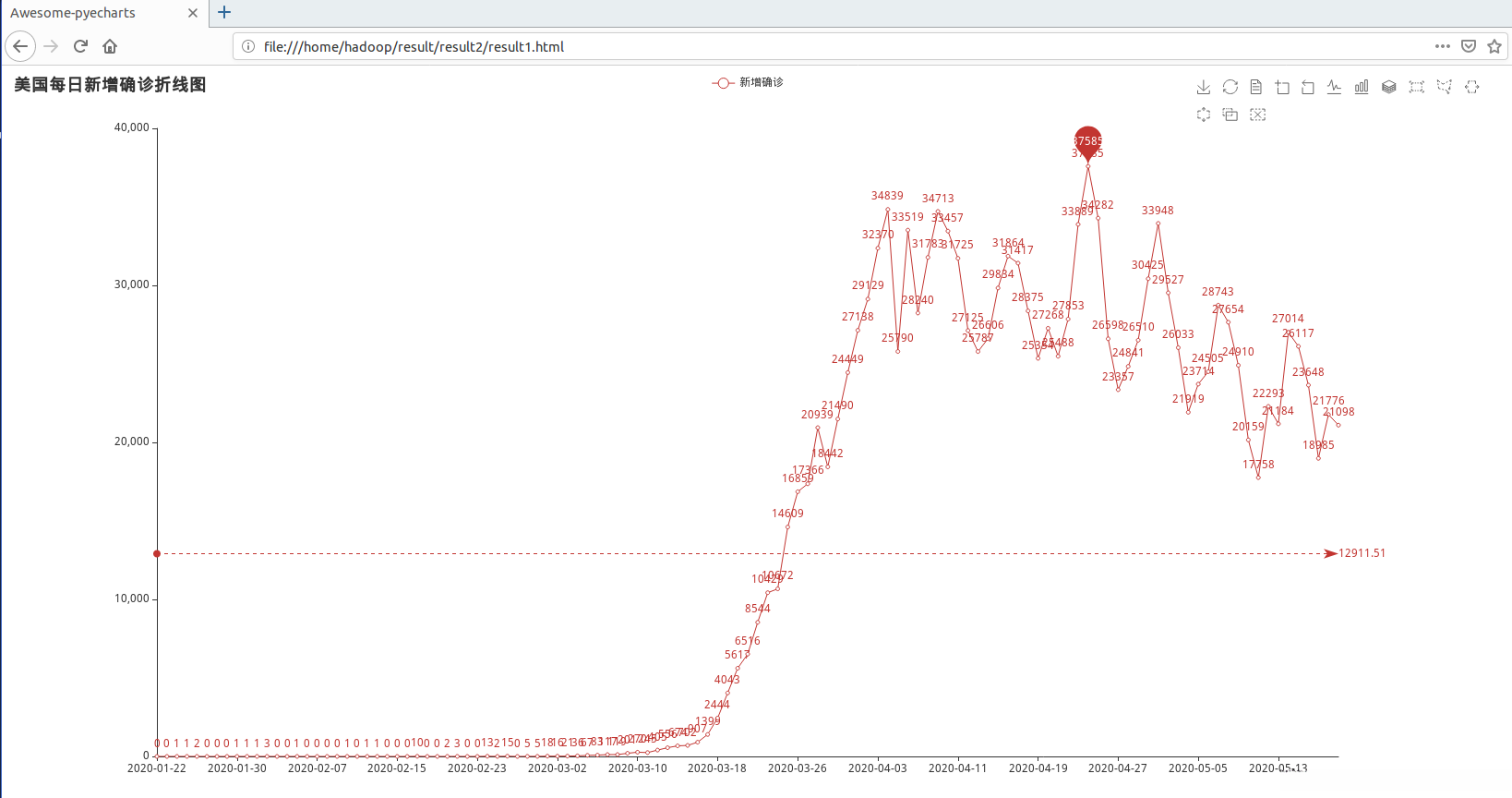
Task: Click the x-axis date 2020-04-27
Action: (1118, 768)
